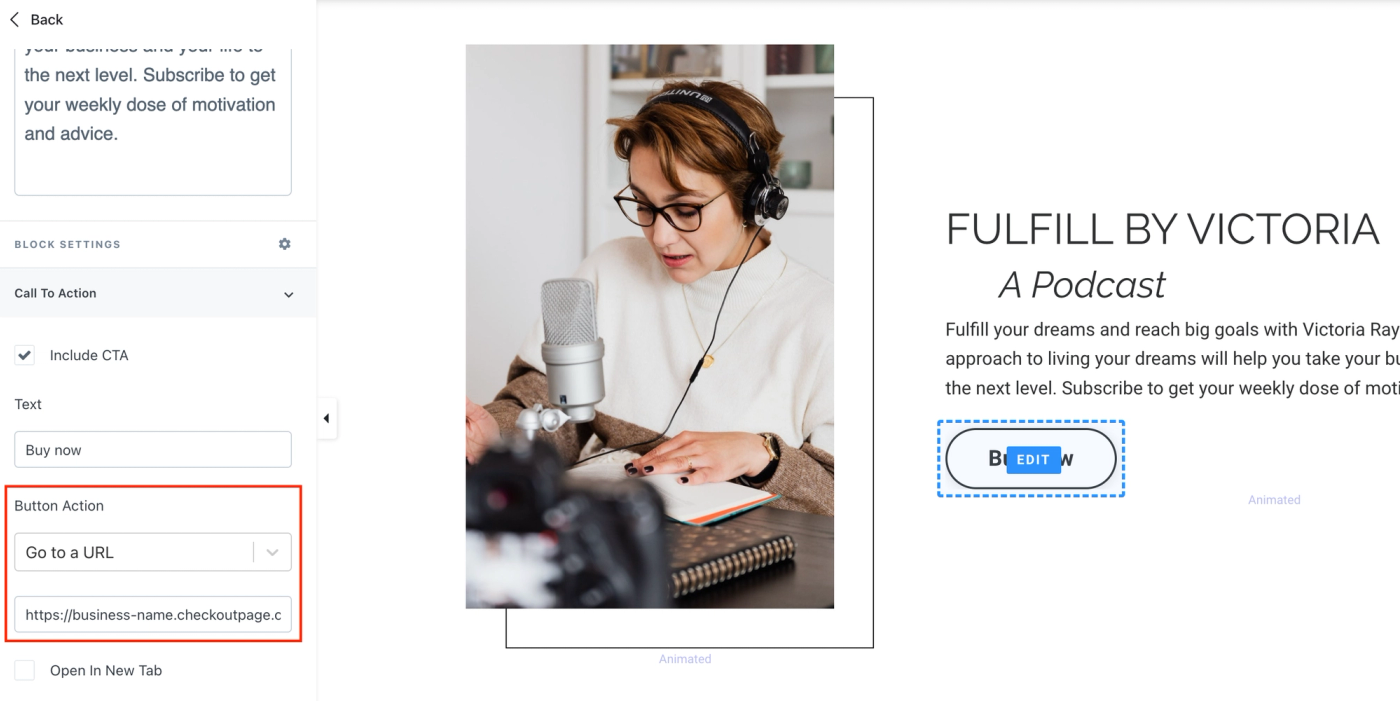Click the Back arrow icon

tap(14, 19)
